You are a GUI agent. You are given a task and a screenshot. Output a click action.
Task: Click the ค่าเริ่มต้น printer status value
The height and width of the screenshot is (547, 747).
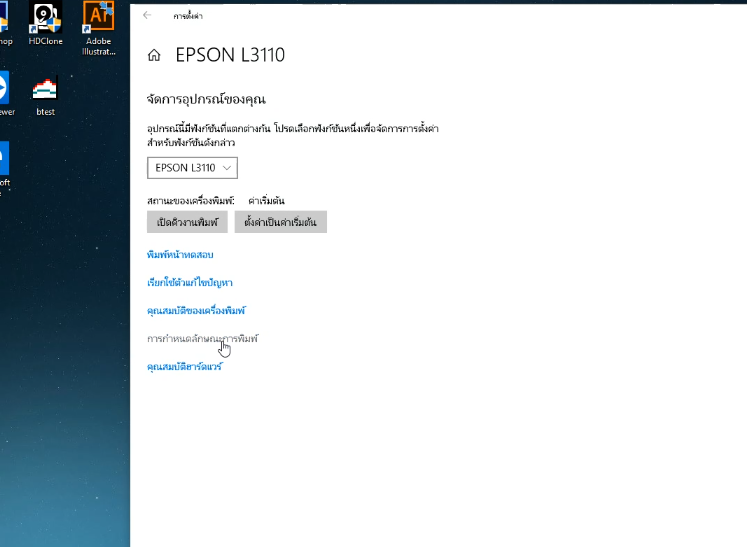266,201
